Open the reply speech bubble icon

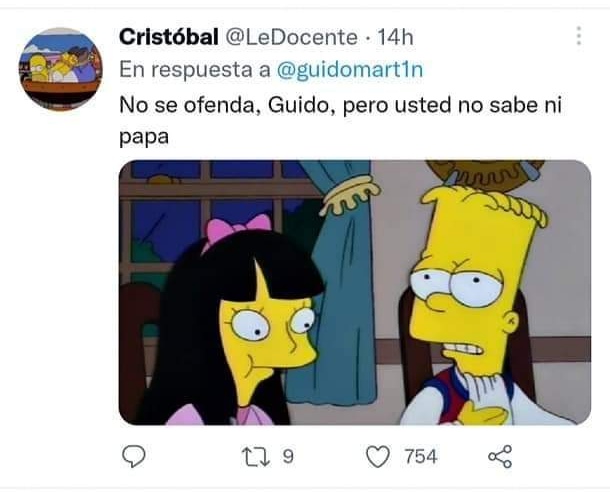pos(134,456)
